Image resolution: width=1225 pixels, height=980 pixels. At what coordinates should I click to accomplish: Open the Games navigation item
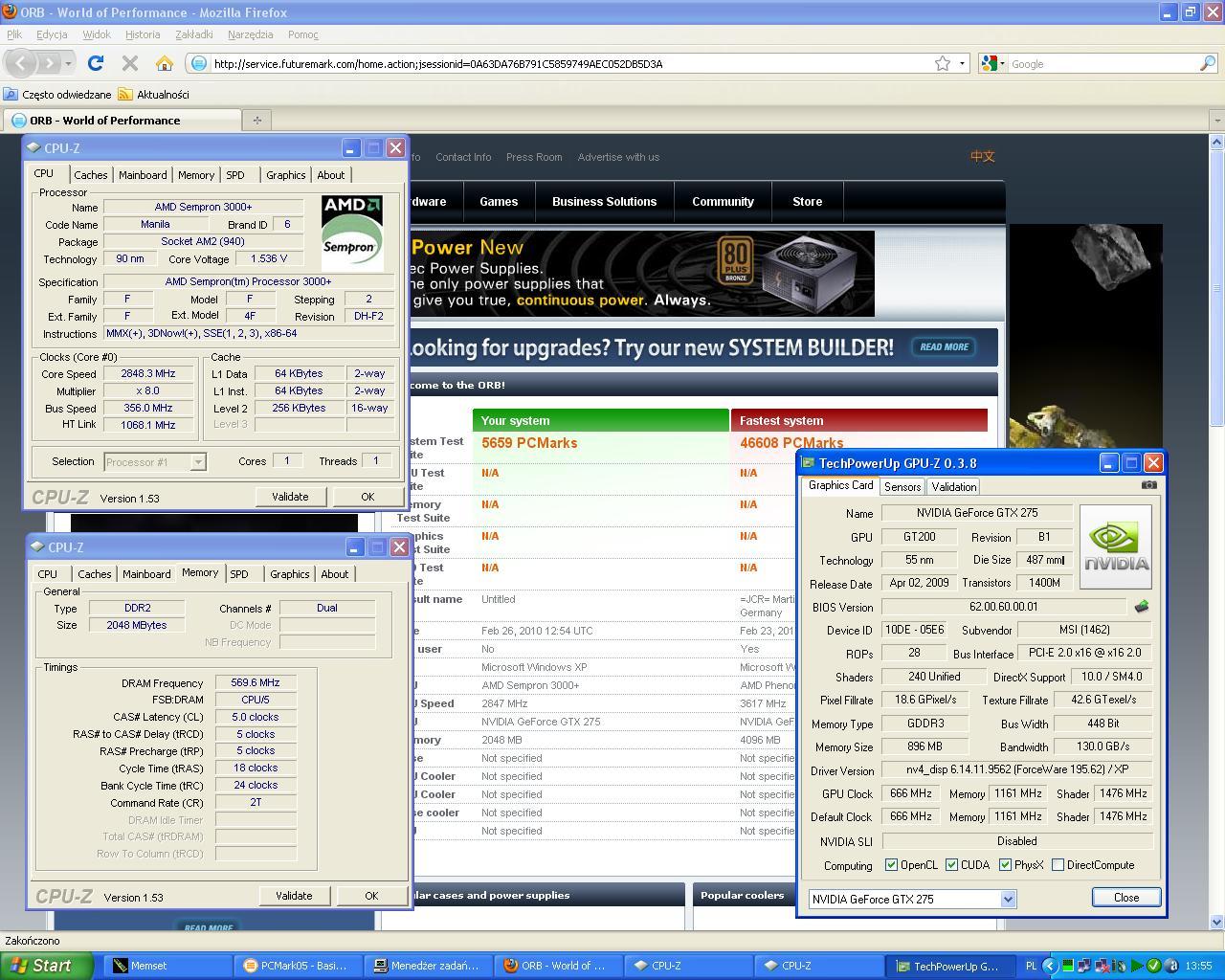click(x=499, y=202)
